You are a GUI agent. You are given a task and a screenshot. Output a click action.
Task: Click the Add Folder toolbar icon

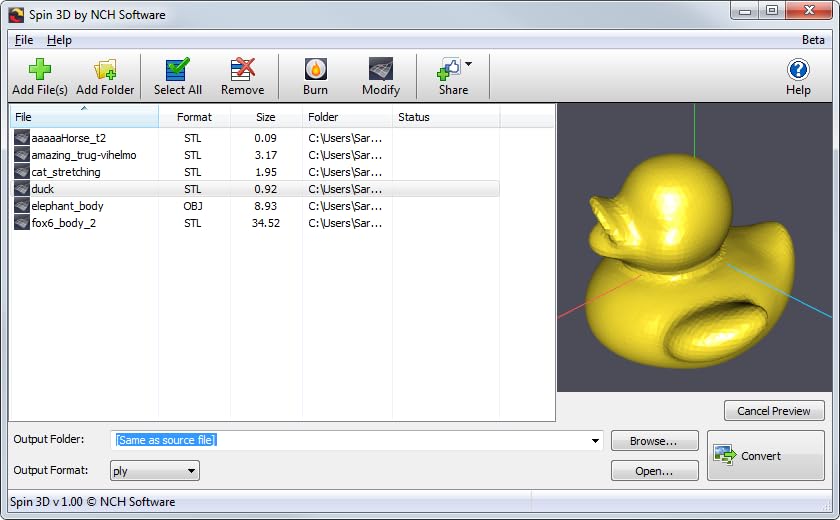(x=105, y=69)
